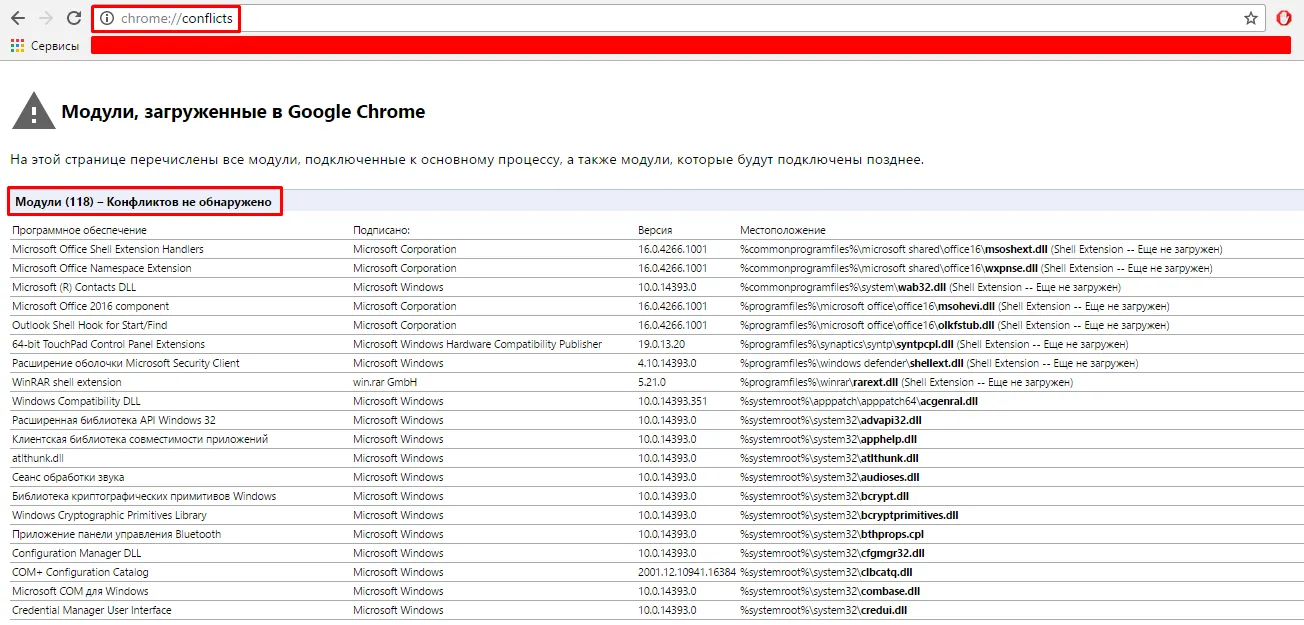
Task: Select Microsoft COM для Windows entry
Action: point(80,591)
